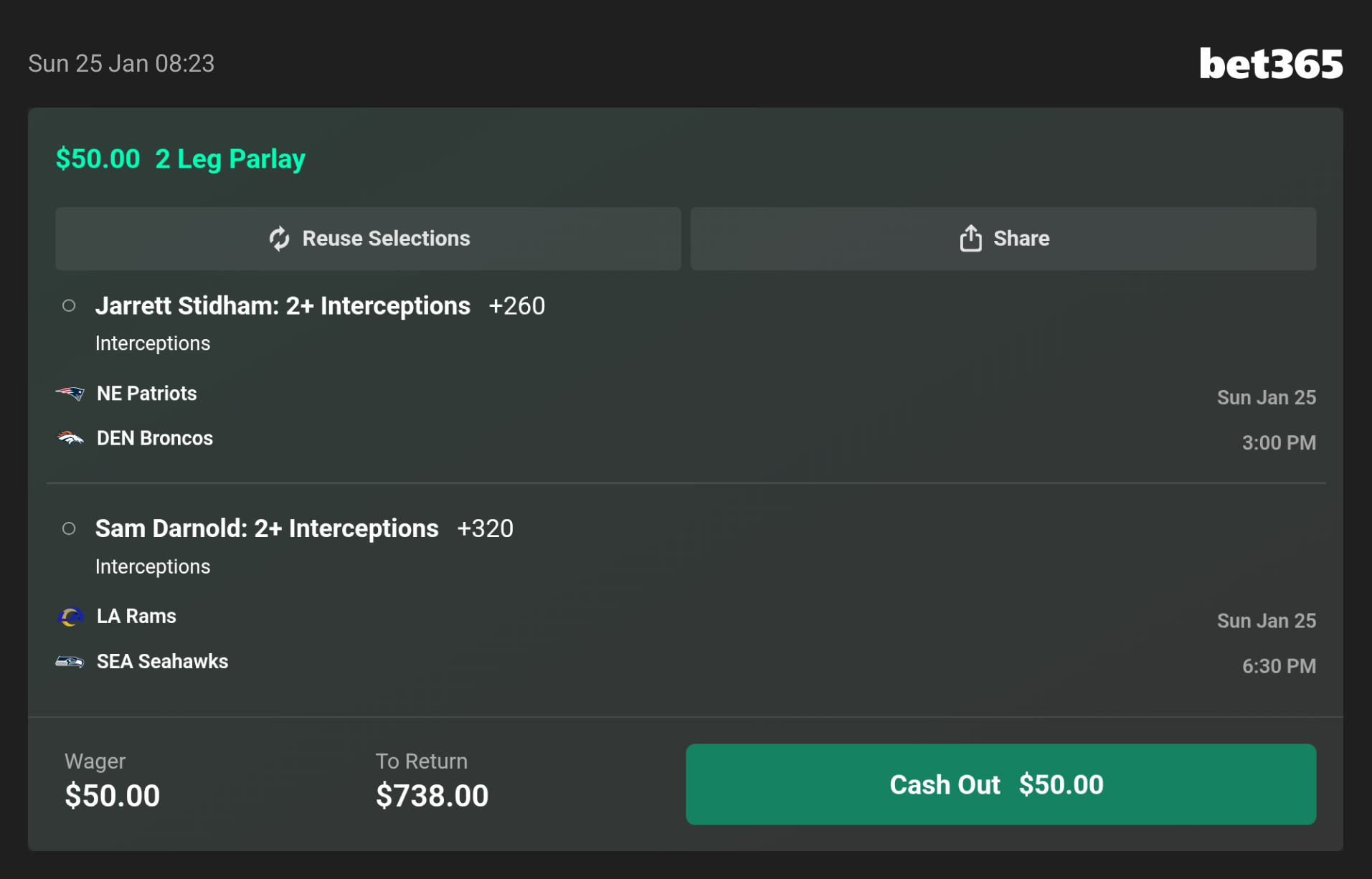Cash out the bet for $50.00

coord(1000,784)
